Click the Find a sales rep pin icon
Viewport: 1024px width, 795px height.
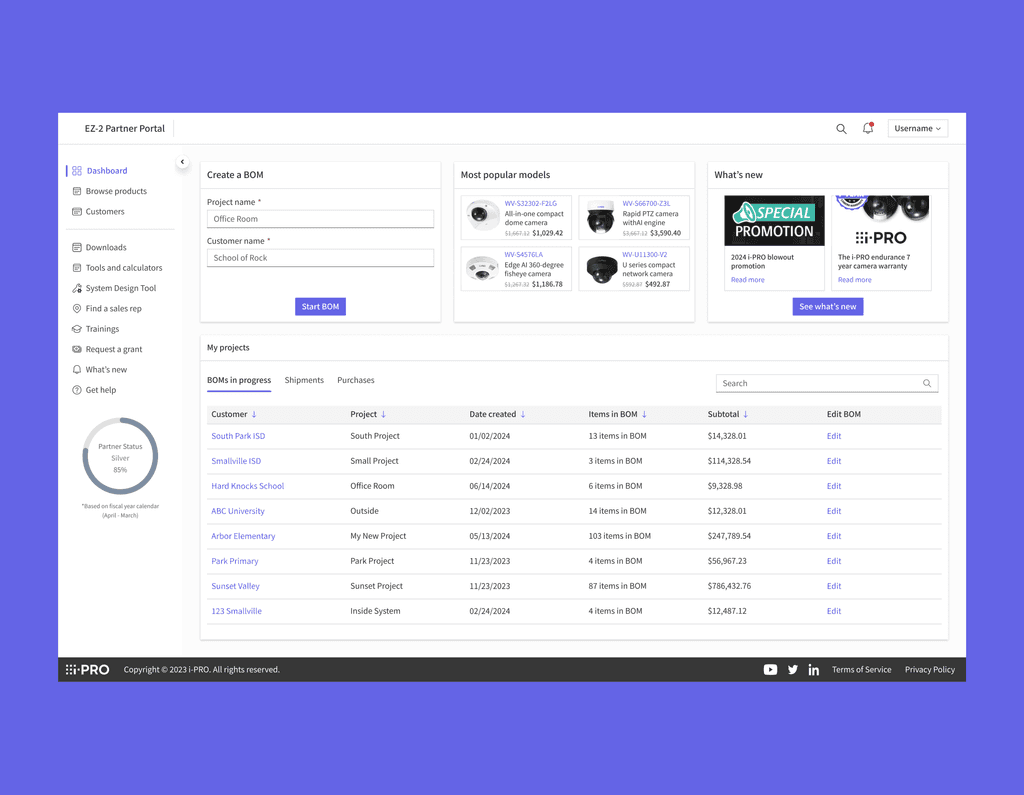(x=77, y=308)
